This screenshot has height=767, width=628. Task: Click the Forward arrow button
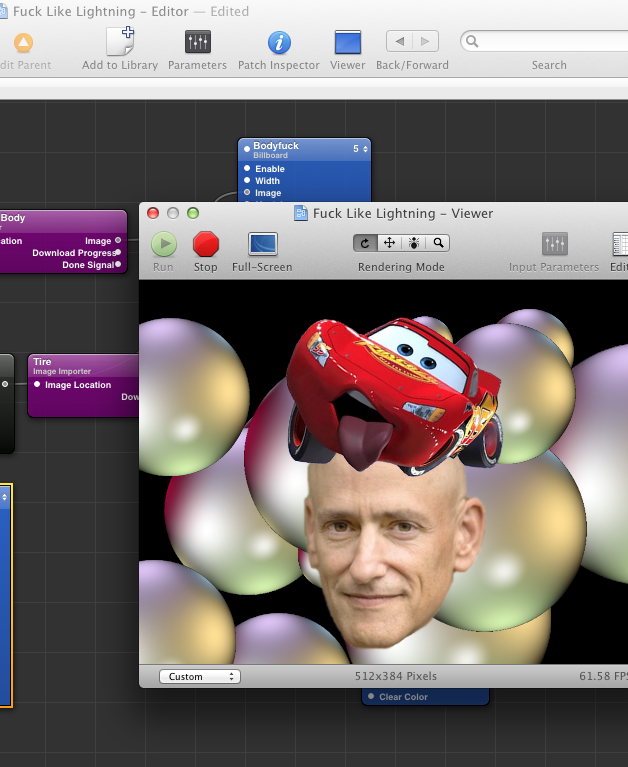(425, 41)
